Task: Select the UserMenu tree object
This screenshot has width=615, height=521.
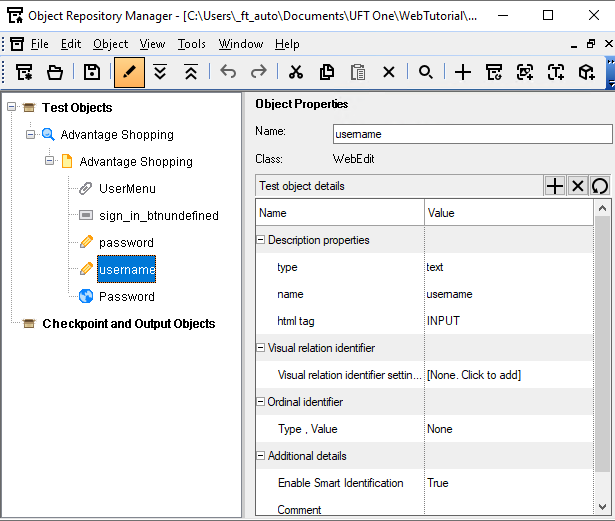Action: click(127, 189)
